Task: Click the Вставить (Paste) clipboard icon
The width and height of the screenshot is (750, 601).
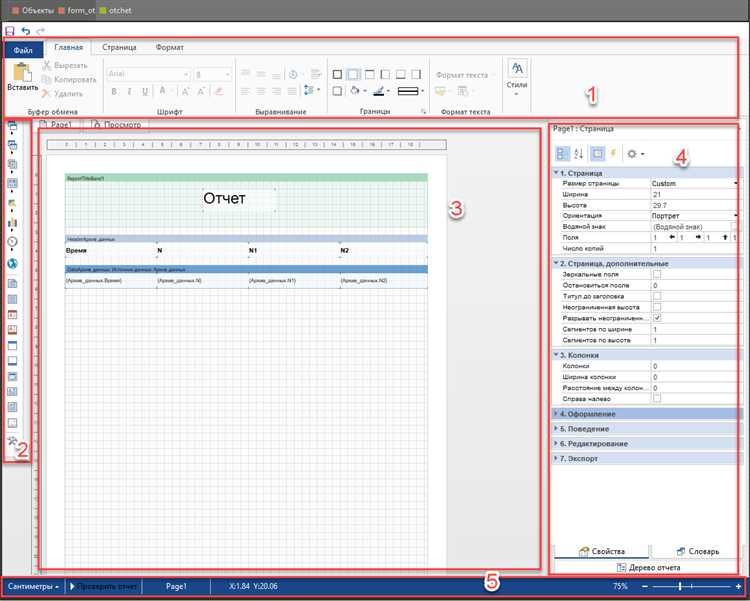Action: click(22, 74)
